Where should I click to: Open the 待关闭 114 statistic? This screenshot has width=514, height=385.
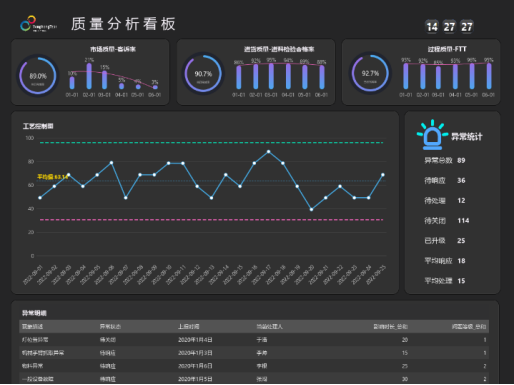[x=447, y=220]
